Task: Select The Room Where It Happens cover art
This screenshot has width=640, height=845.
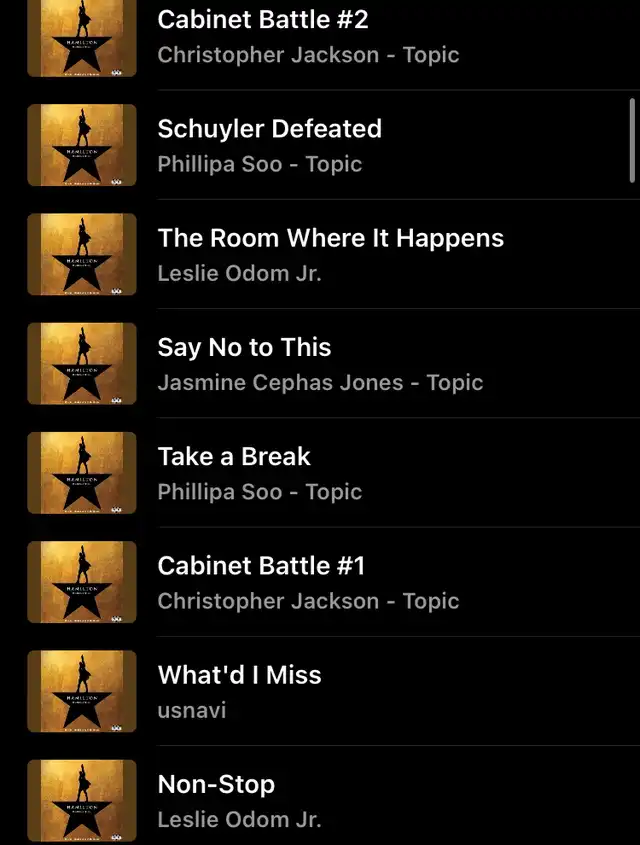Action: coord(82,254)
